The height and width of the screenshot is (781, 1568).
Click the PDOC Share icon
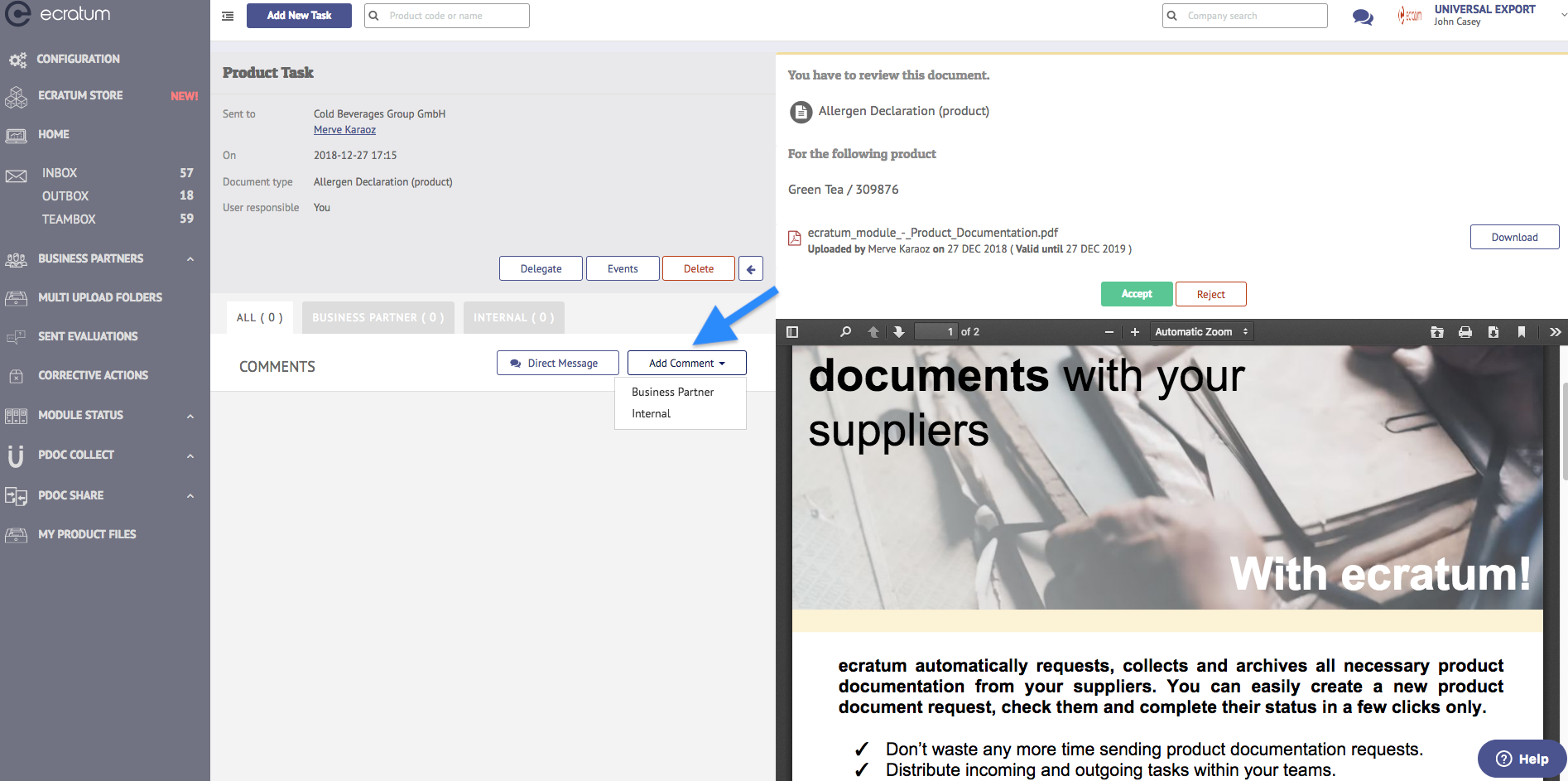[17, 496]
